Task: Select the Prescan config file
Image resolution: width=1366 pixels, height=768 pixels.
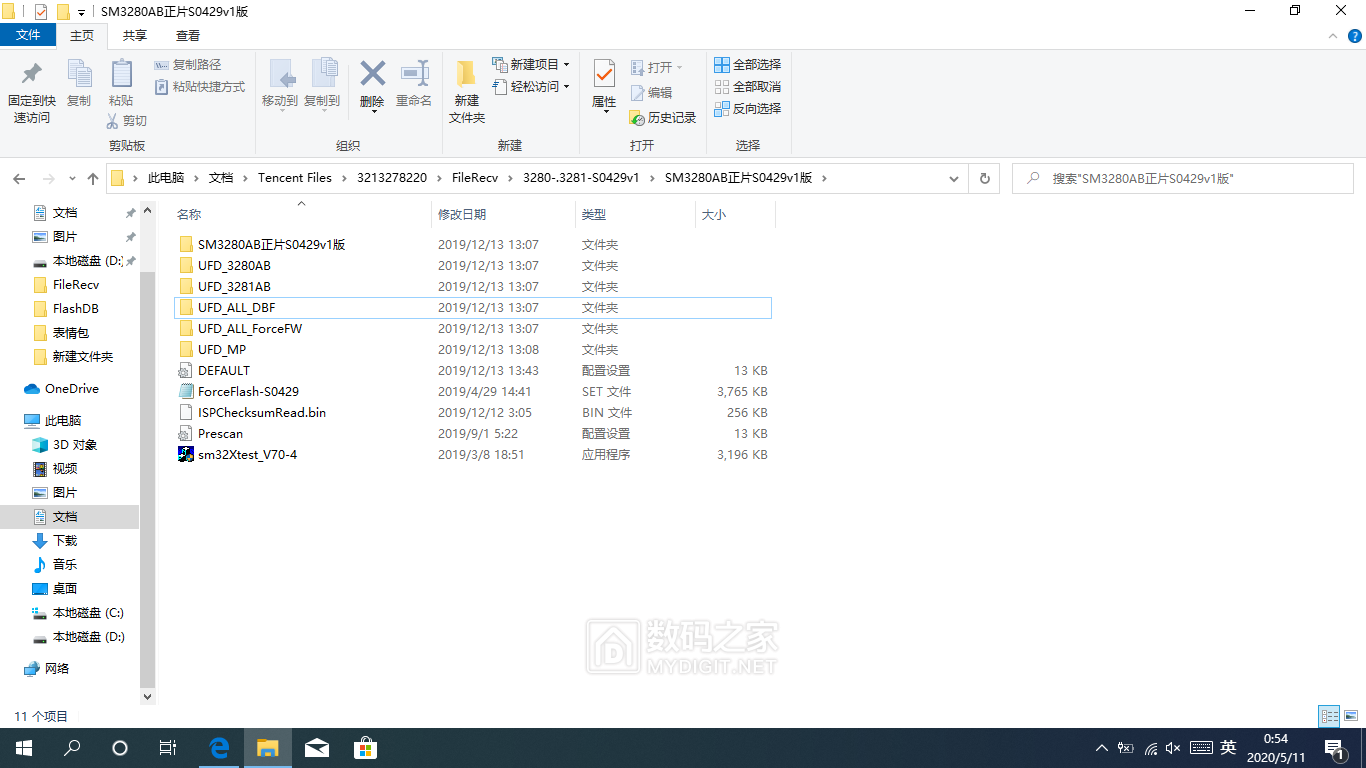Action: click(x=472, y=433)
